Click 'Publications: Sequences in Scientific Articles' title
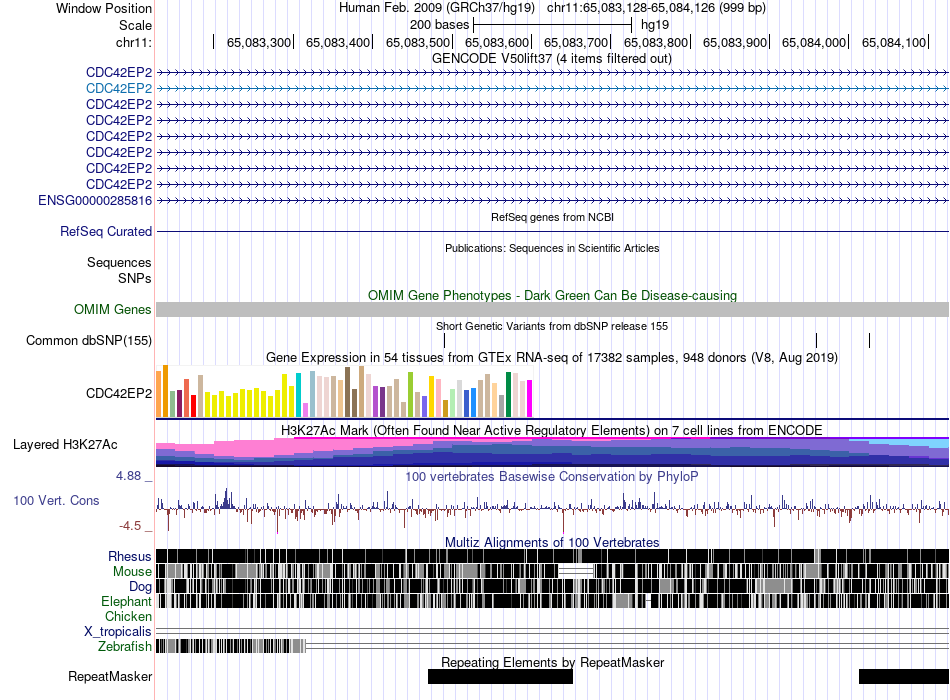 coord(552,248)
